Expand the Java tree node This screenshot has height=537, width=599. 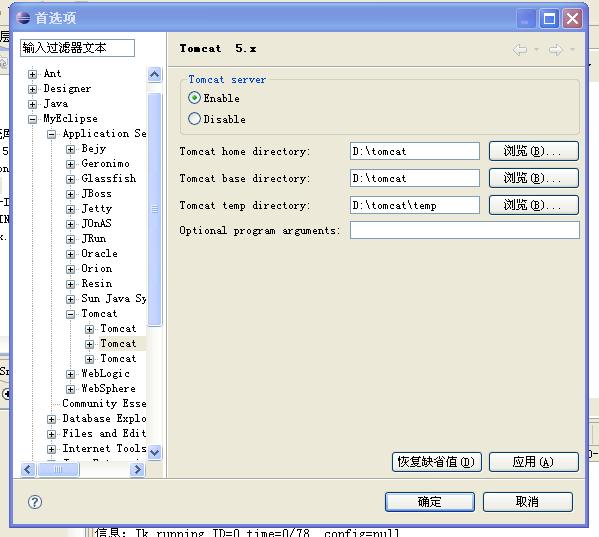coord(32,104)
